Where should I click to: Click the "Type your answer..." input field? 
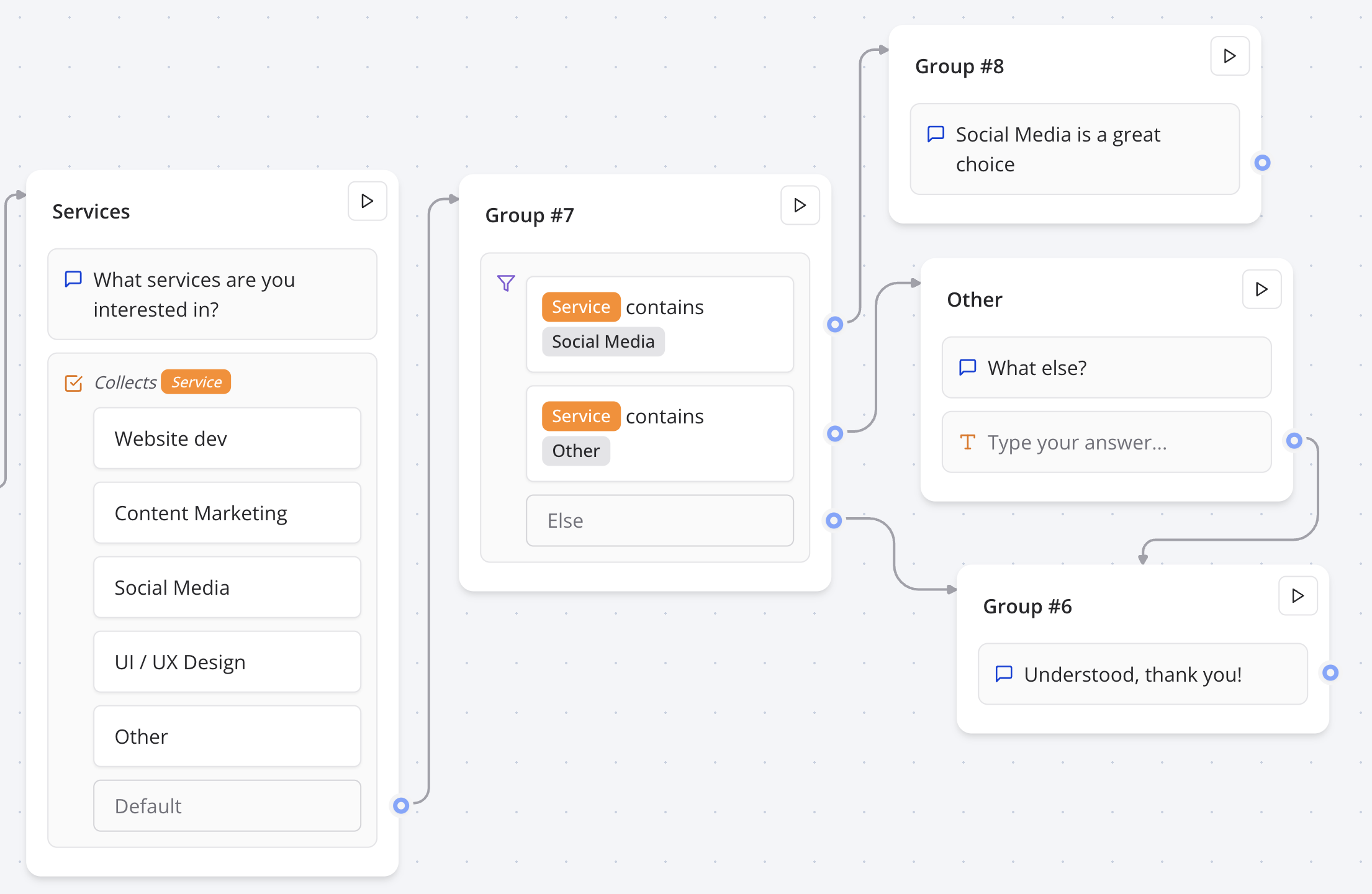1106,442
